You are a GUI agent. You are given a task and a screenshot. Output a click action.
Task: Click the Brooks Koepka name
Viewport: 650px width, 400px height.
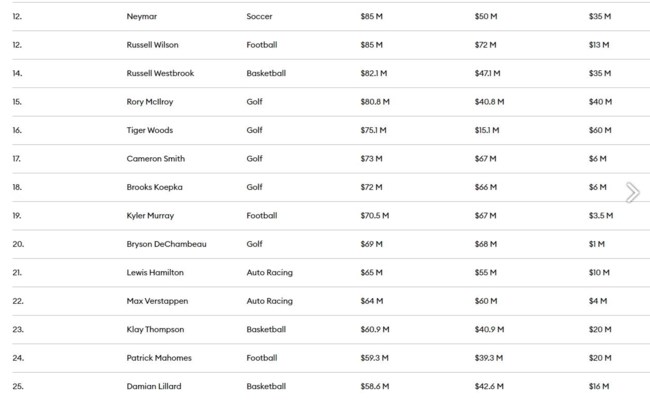[155, 187]
